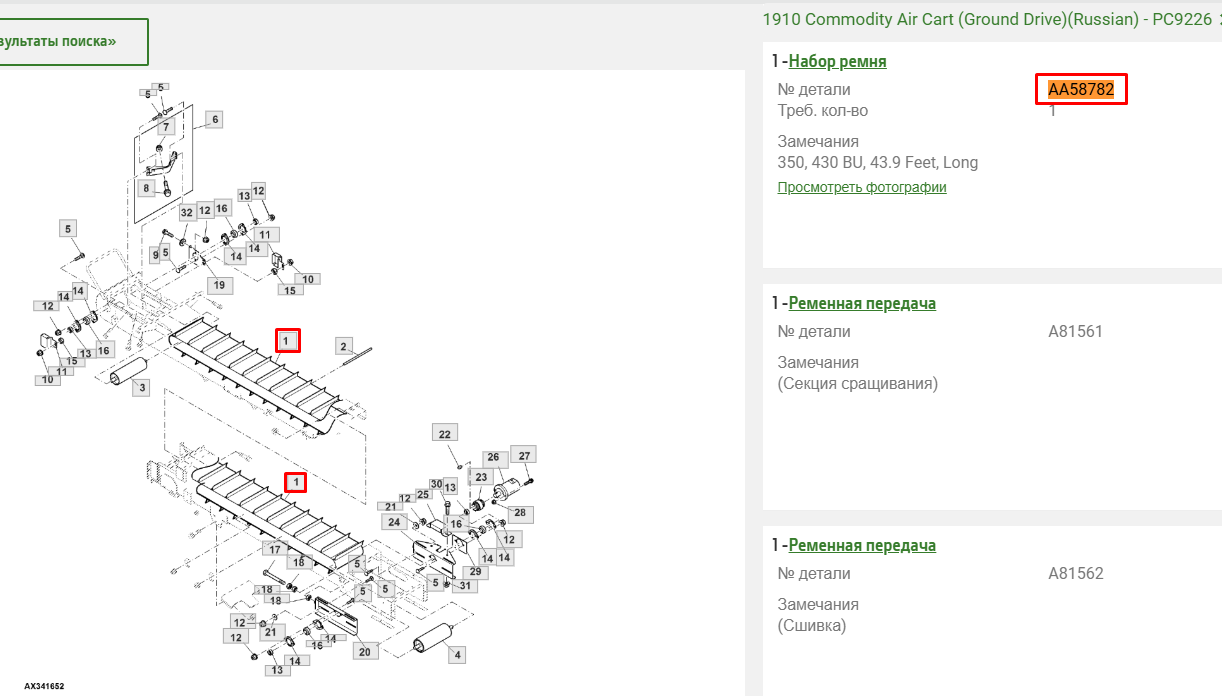Click Замечания label under AA58782
This screenshot has width=1222, height=696.
click(818, 141)
